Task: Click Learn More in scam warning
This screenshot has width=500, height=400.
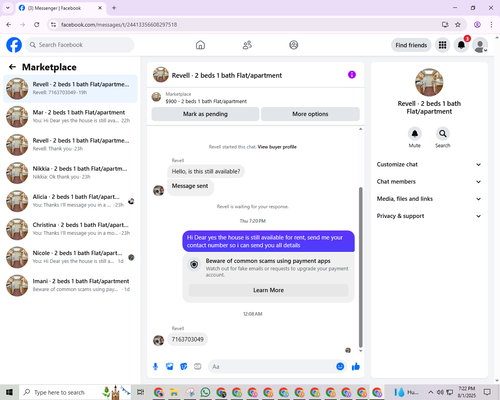Action: pos(268,290)
